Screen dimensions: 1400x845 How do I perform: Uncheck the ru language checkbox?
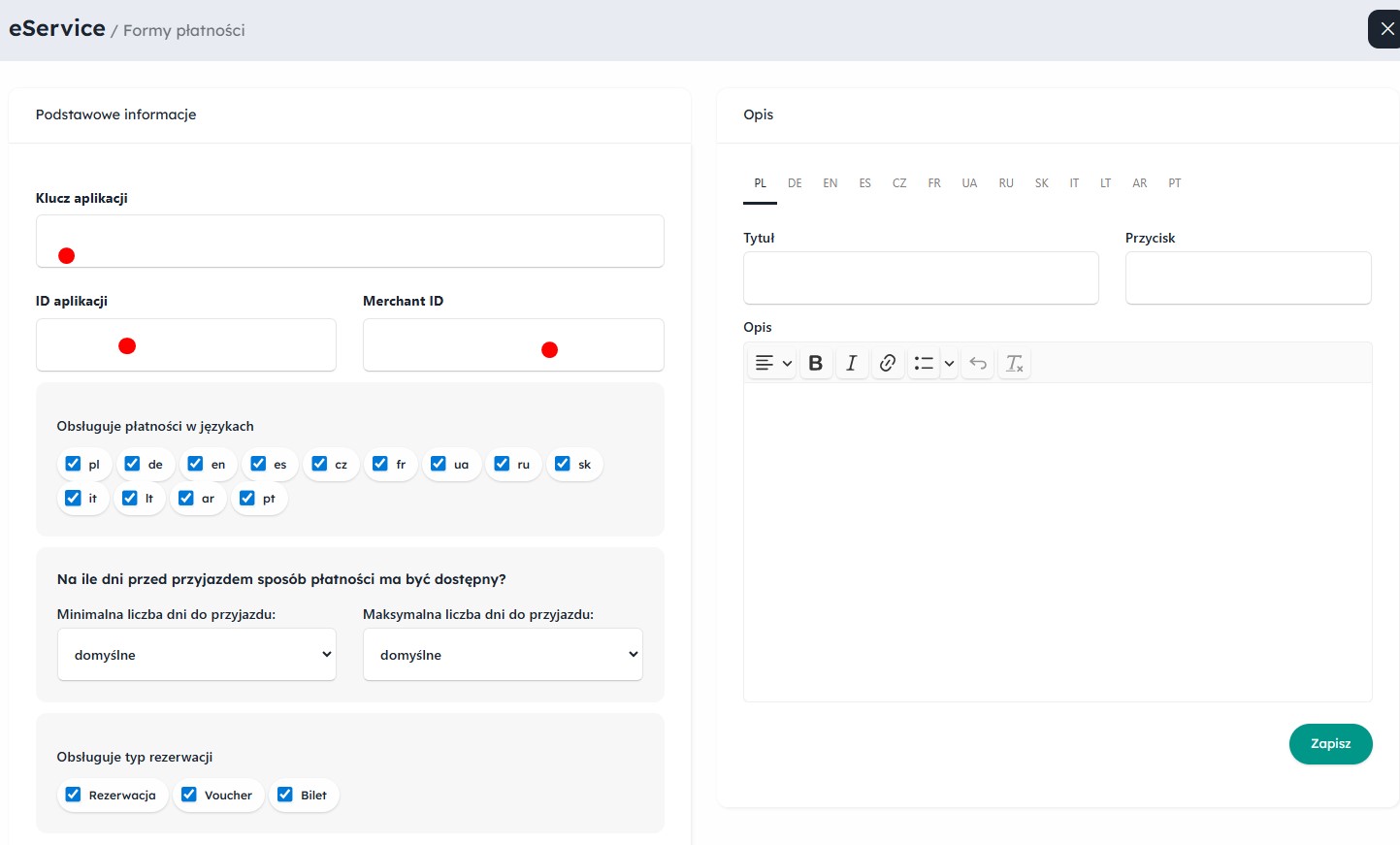coord(502,464)
